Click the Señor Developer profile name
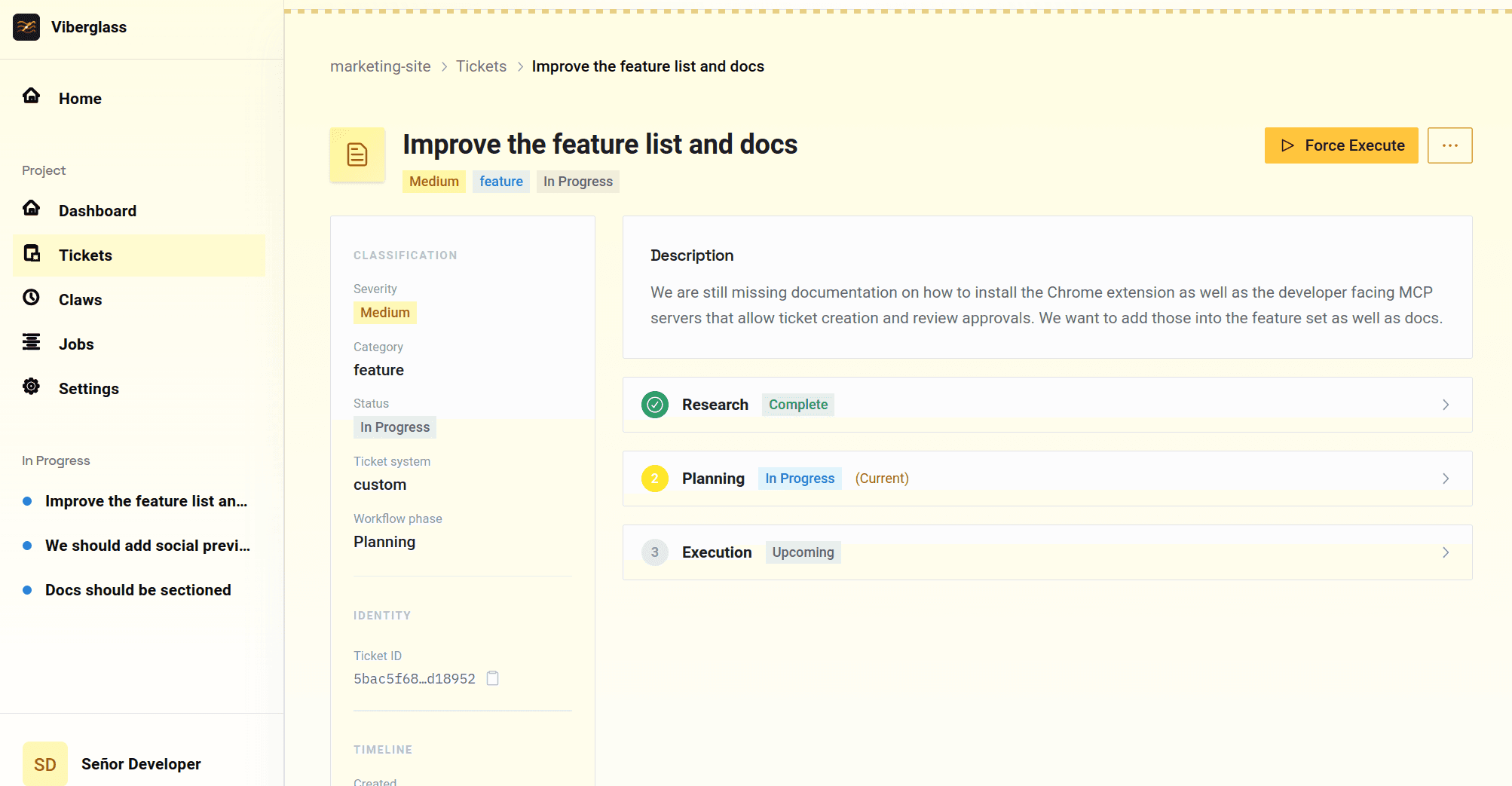This screenshot has height=786, width=1512. [x=141, y=764]
